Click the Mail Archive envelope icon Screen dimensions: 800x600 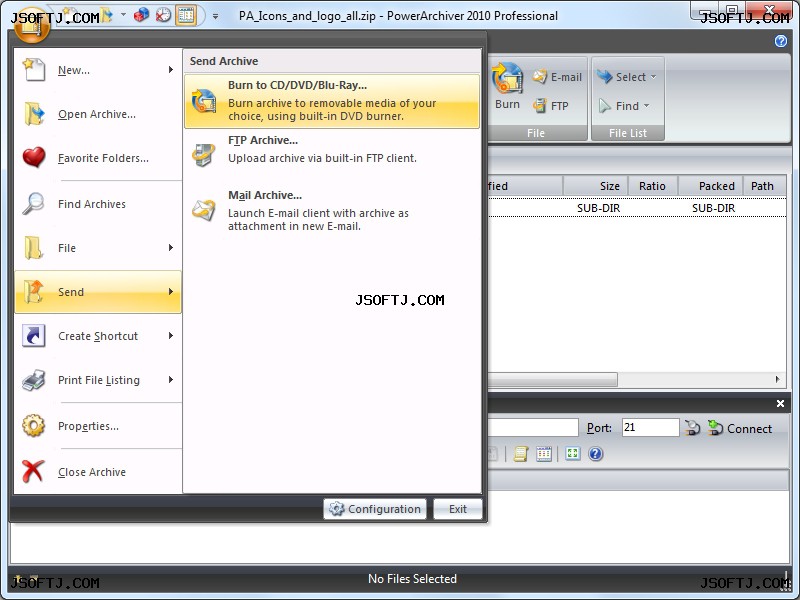pos(204,210)
